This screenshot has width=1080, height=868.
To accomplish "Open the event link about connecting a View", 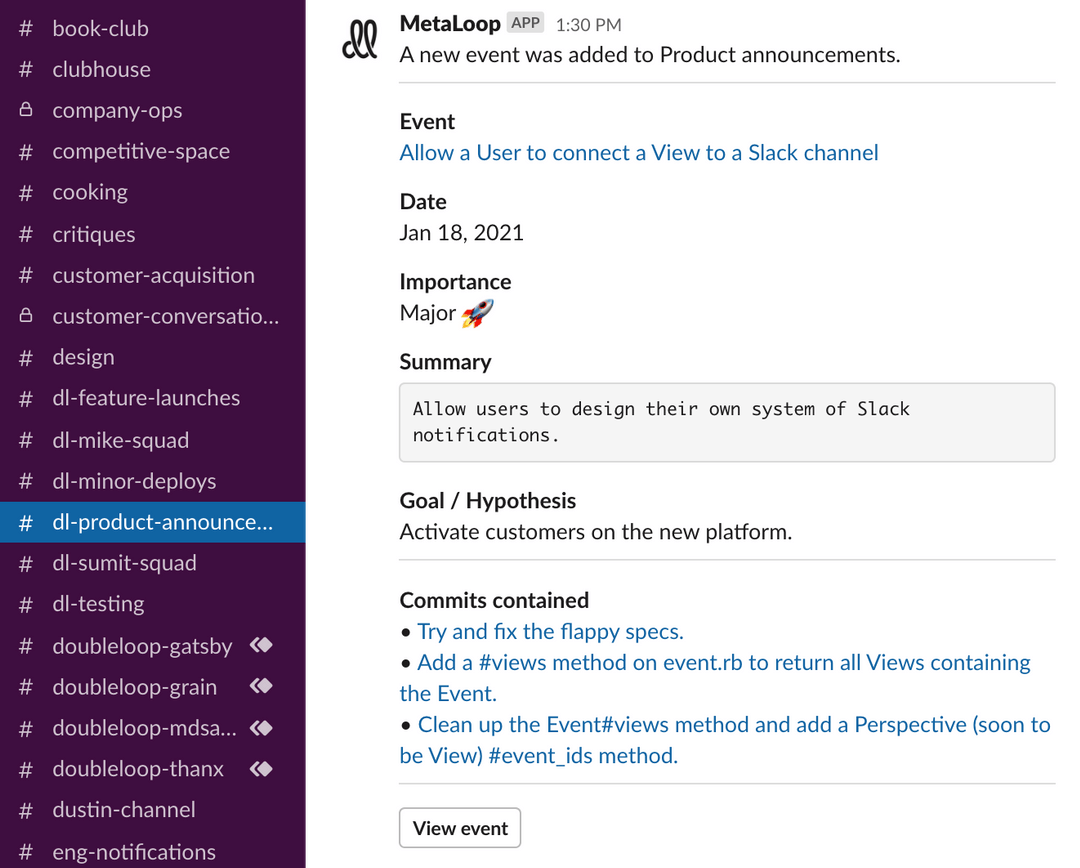I will point(639,152).
